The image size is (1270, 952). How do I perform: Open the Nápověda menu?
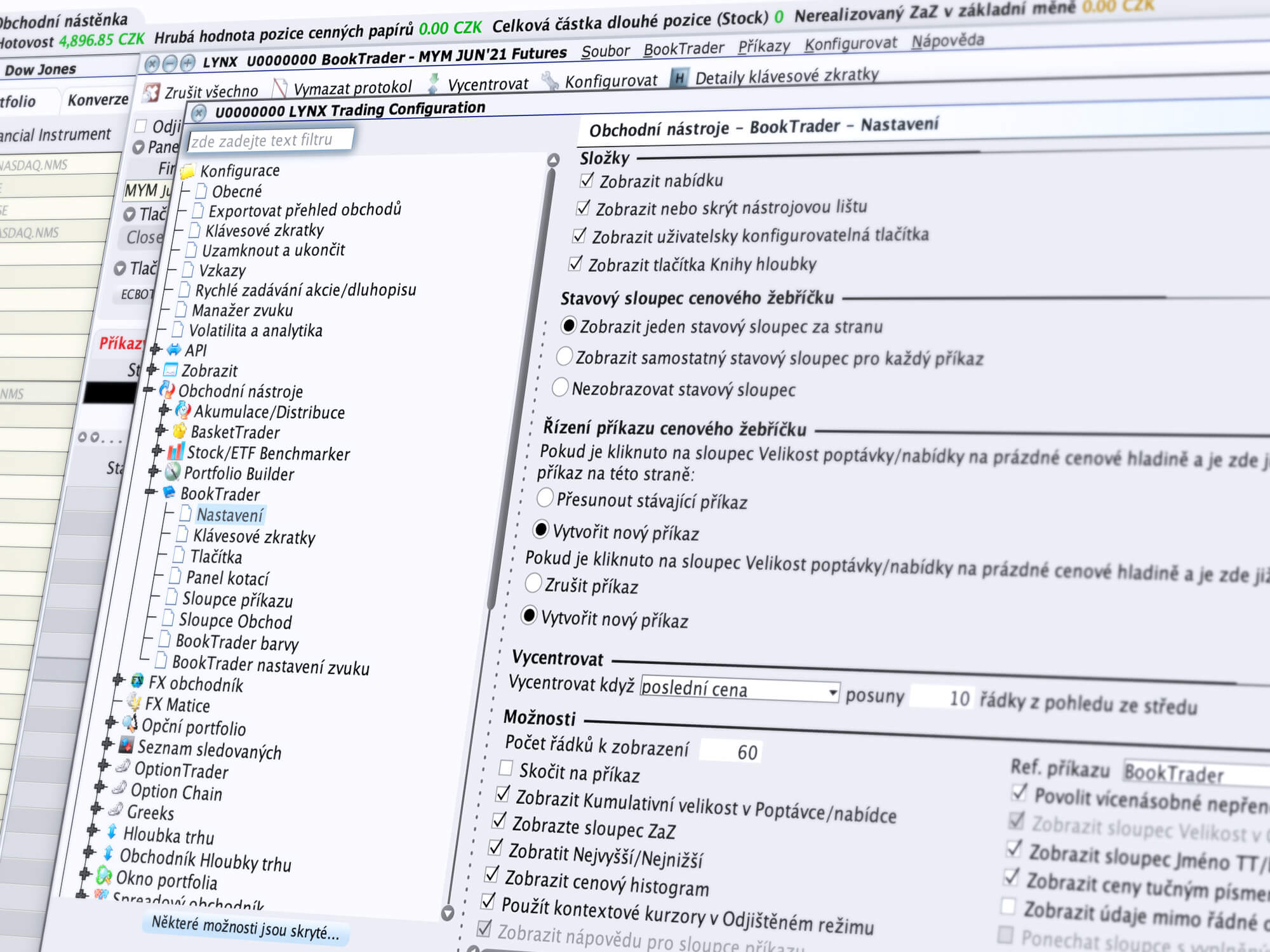pos(947,41)
